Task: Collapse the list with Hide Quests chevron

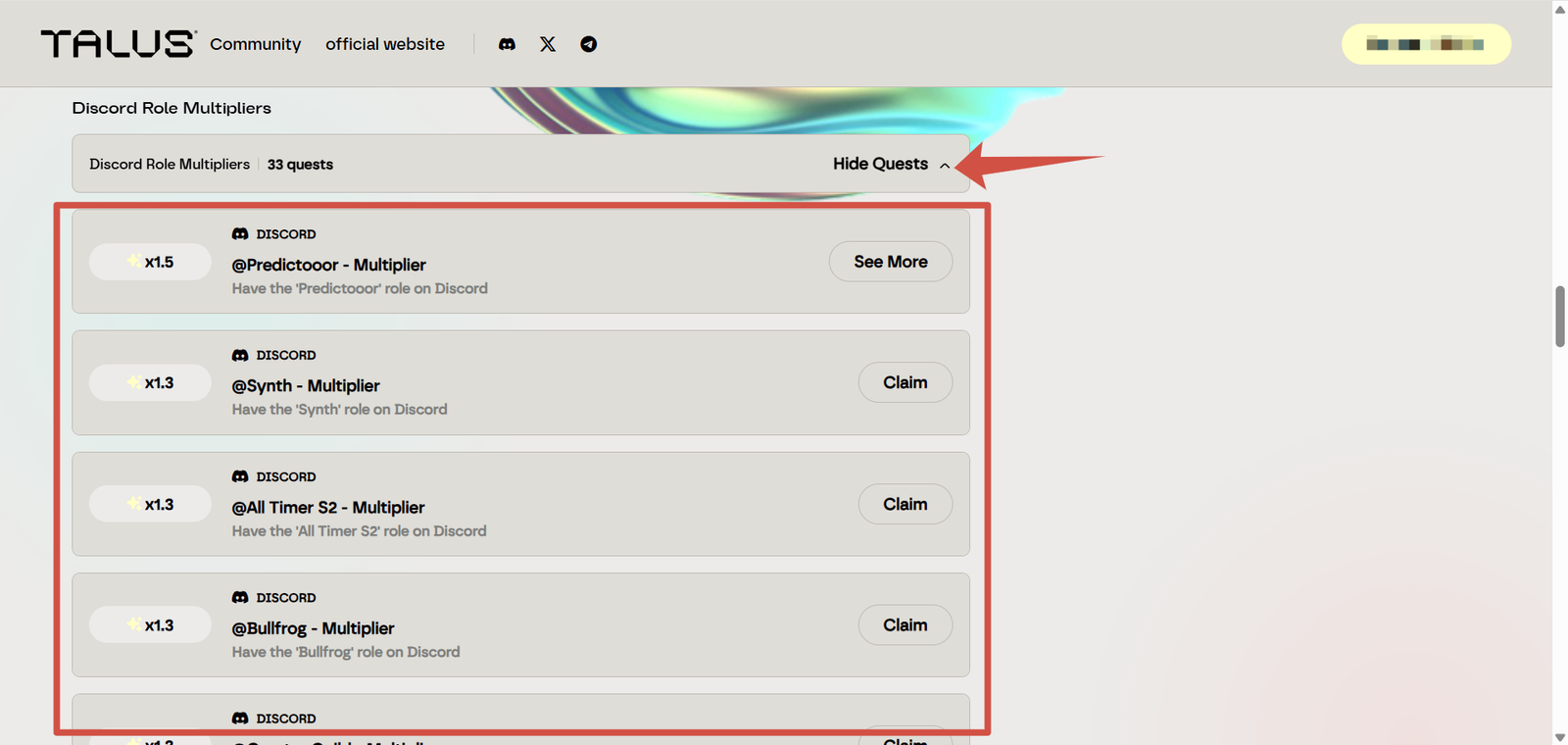Action: coord(945,165)
